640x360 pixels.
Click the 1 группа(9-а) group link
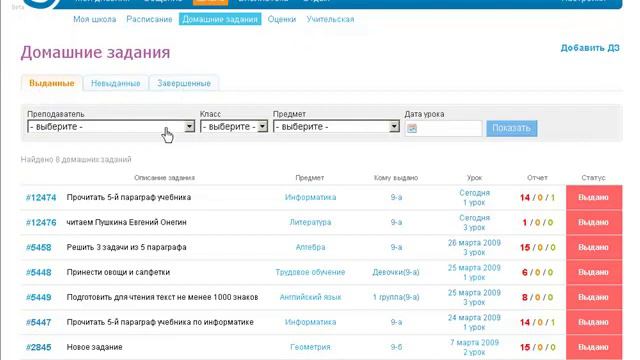pos(396,297)
